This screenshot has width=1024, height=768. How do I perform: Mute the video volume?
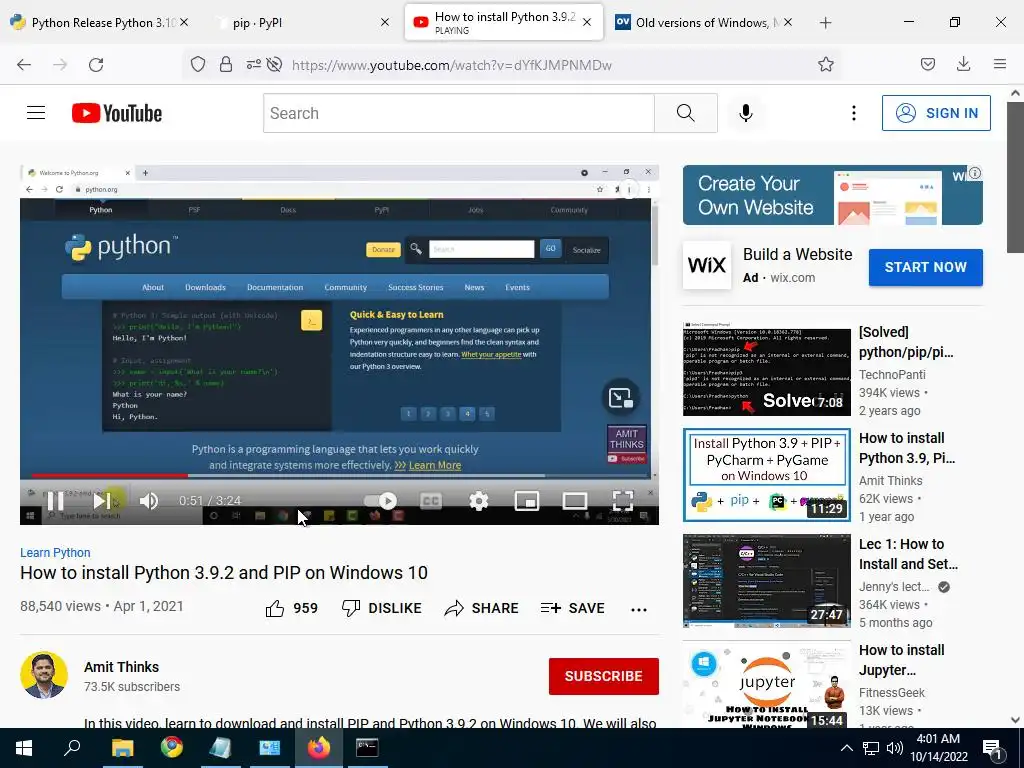point(149,501)
